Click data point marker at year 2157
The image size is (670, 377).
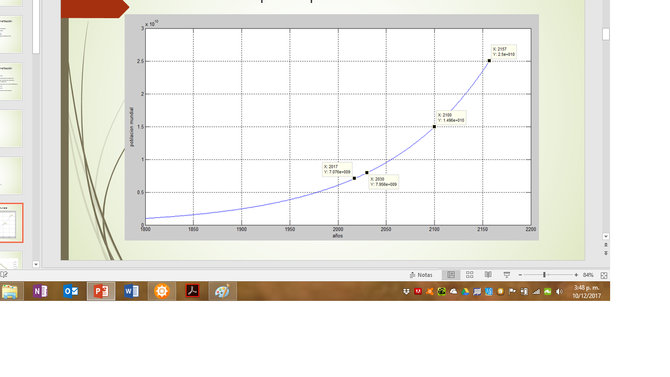click(489, 61)
